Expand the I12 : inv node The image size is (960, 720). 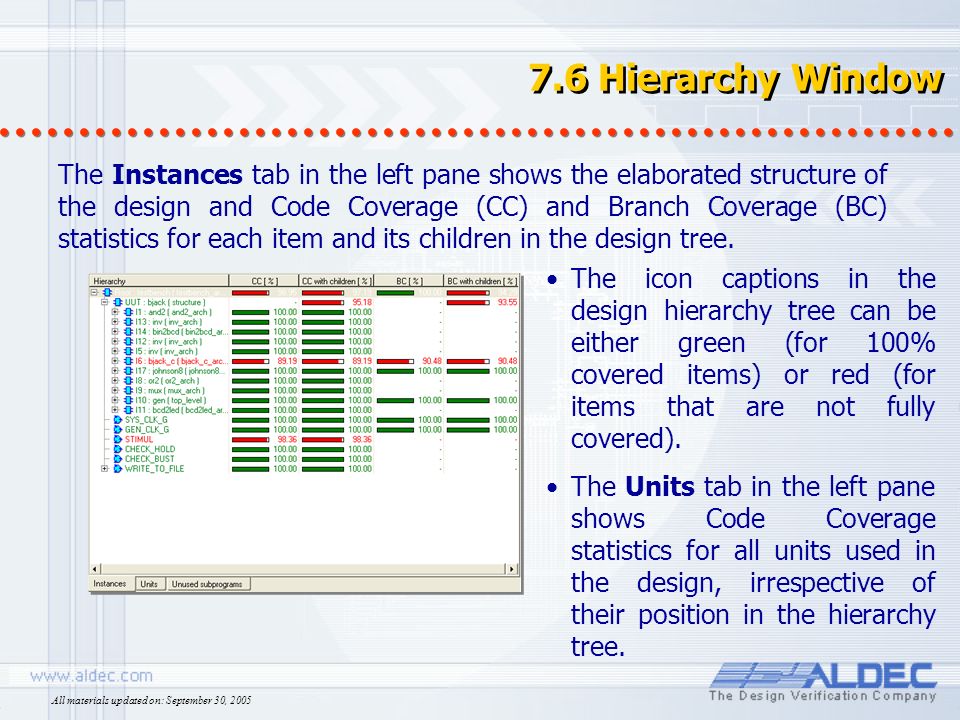115,342
